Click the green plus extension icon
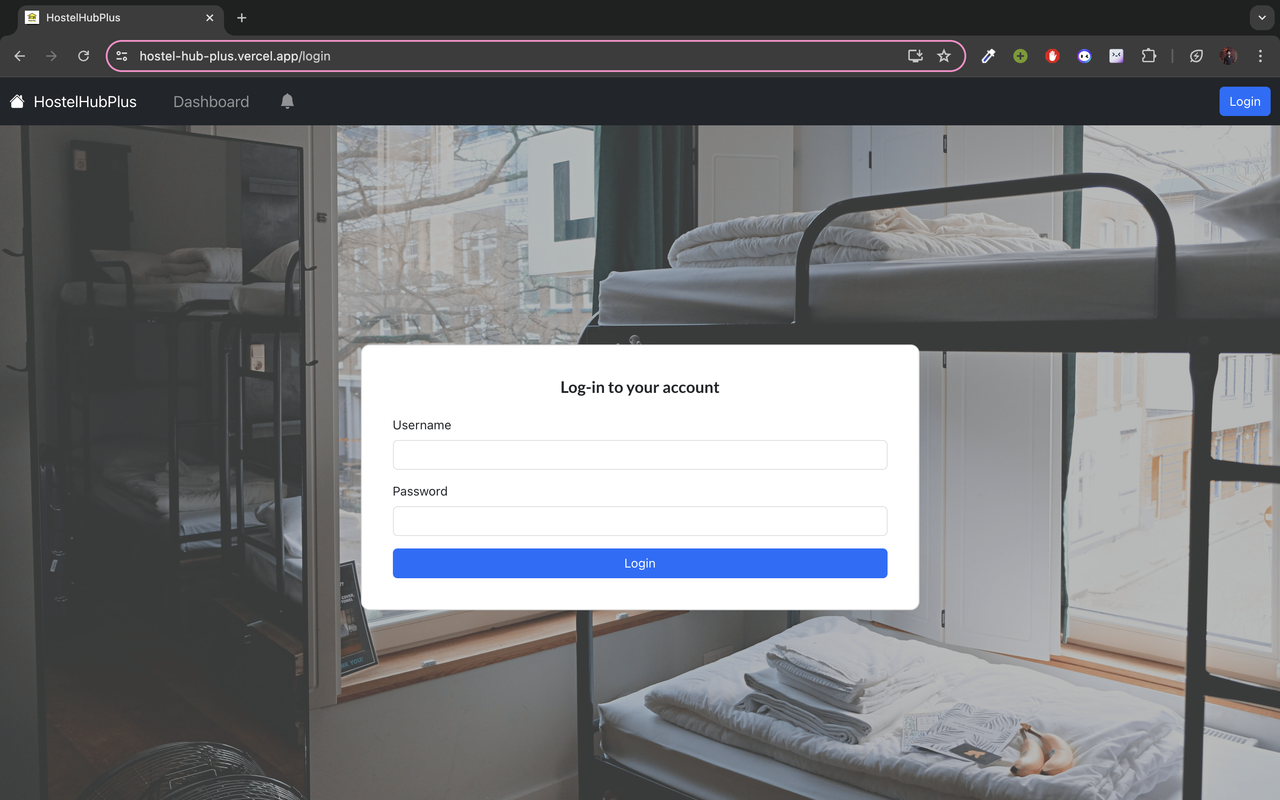Image resolution: width=1280 pixels, height=800 pixels. [1020, 56]
